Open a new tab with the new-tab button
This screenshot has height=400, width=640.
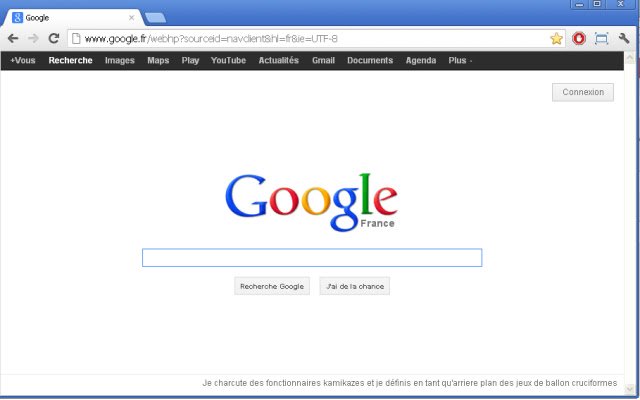156,18
